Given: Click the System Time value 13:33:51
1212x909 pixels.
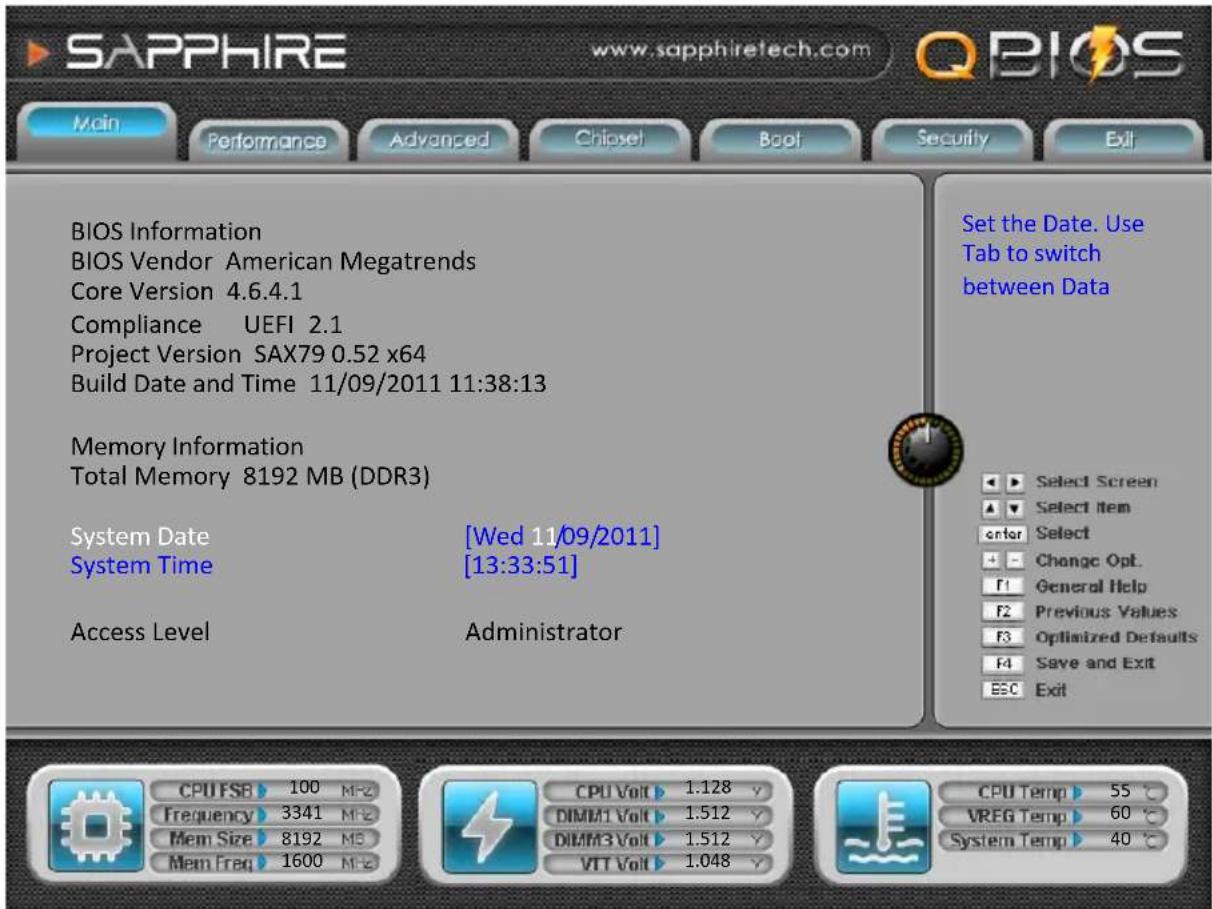Looking at the screenshot, I should [521, 566].
